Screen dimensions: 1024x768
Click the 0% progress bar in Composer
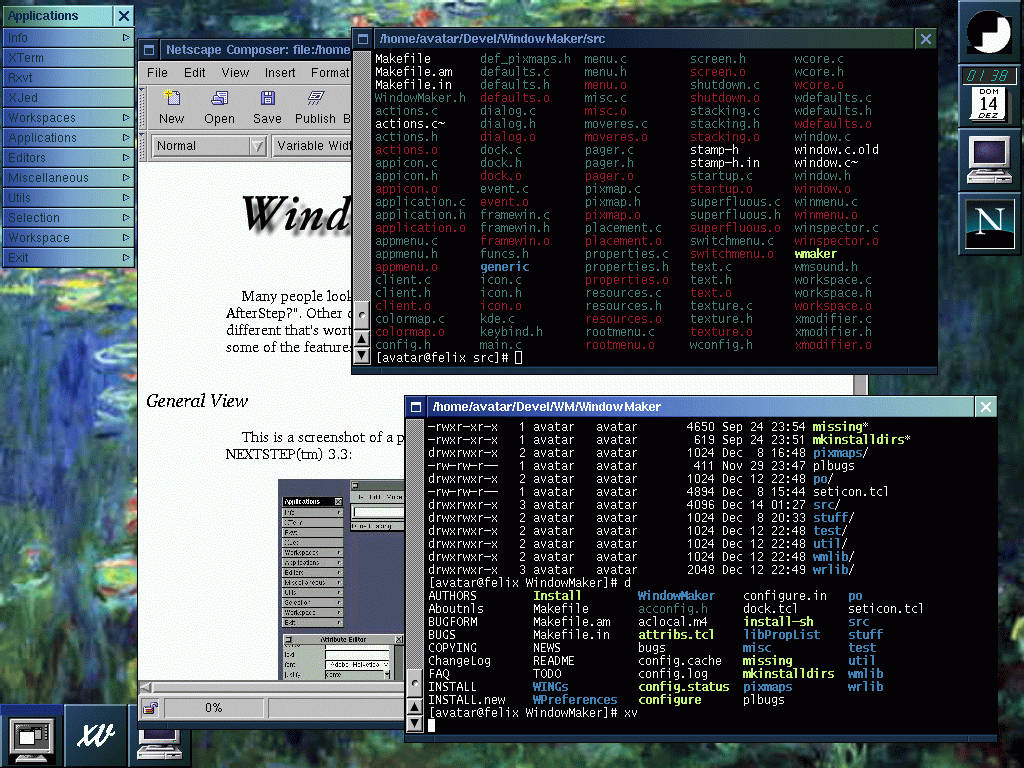point(214,707)
